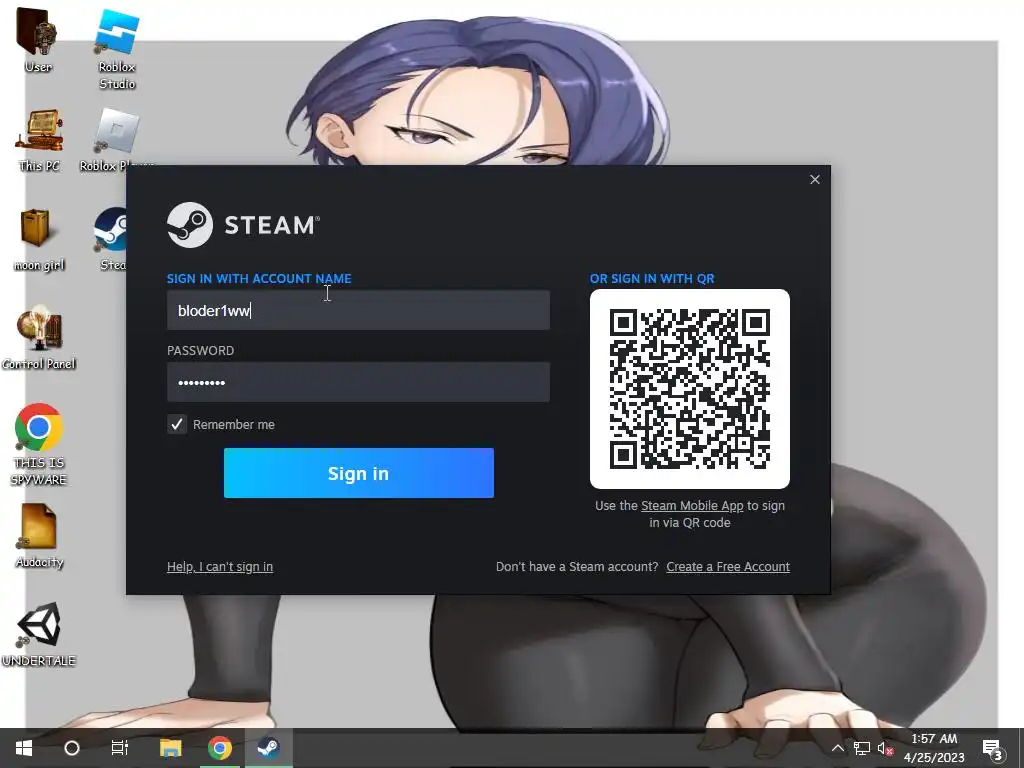Open the Help, I can't sign in link
This screenshot has height=768, width=1024.
(220, 567)
